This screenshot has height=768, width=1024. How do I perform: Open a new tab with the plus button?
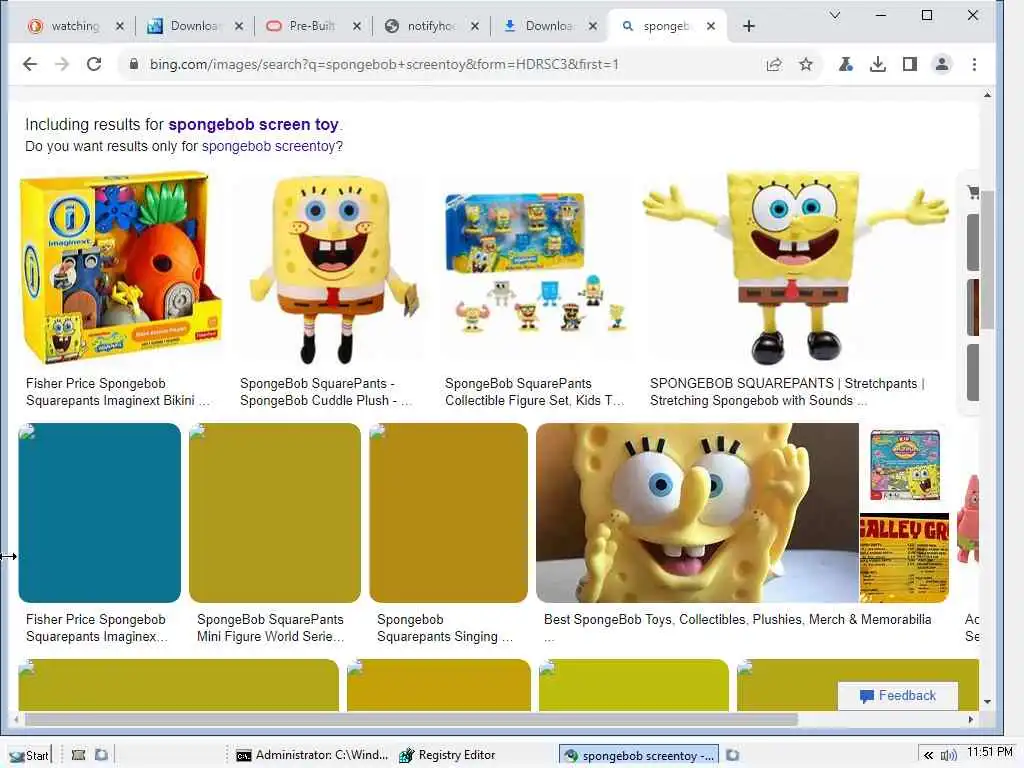pos(749,26)
